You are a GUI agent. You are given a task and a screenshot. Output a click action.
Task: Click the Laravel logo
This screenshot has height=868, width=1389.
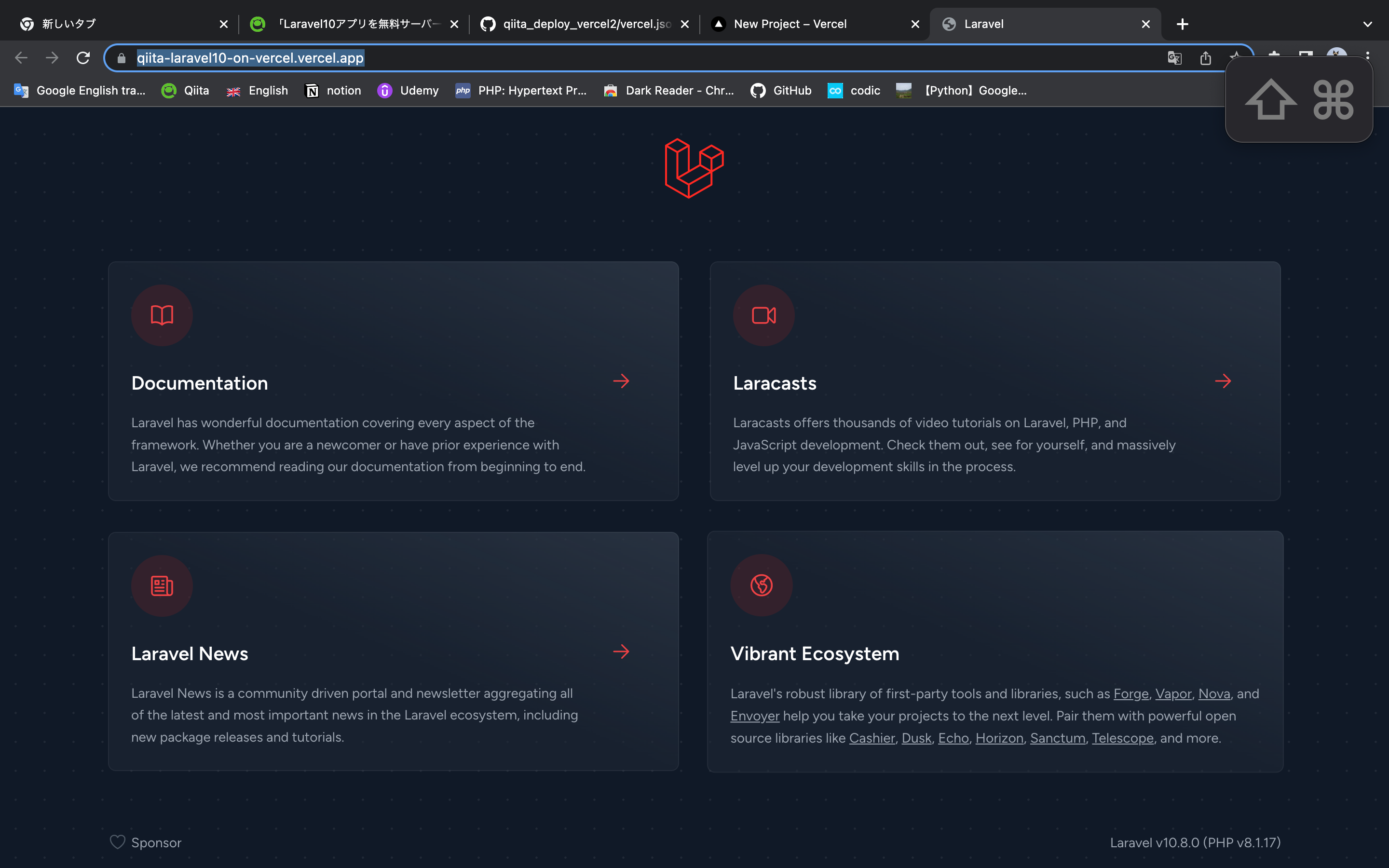click(694, 168)
